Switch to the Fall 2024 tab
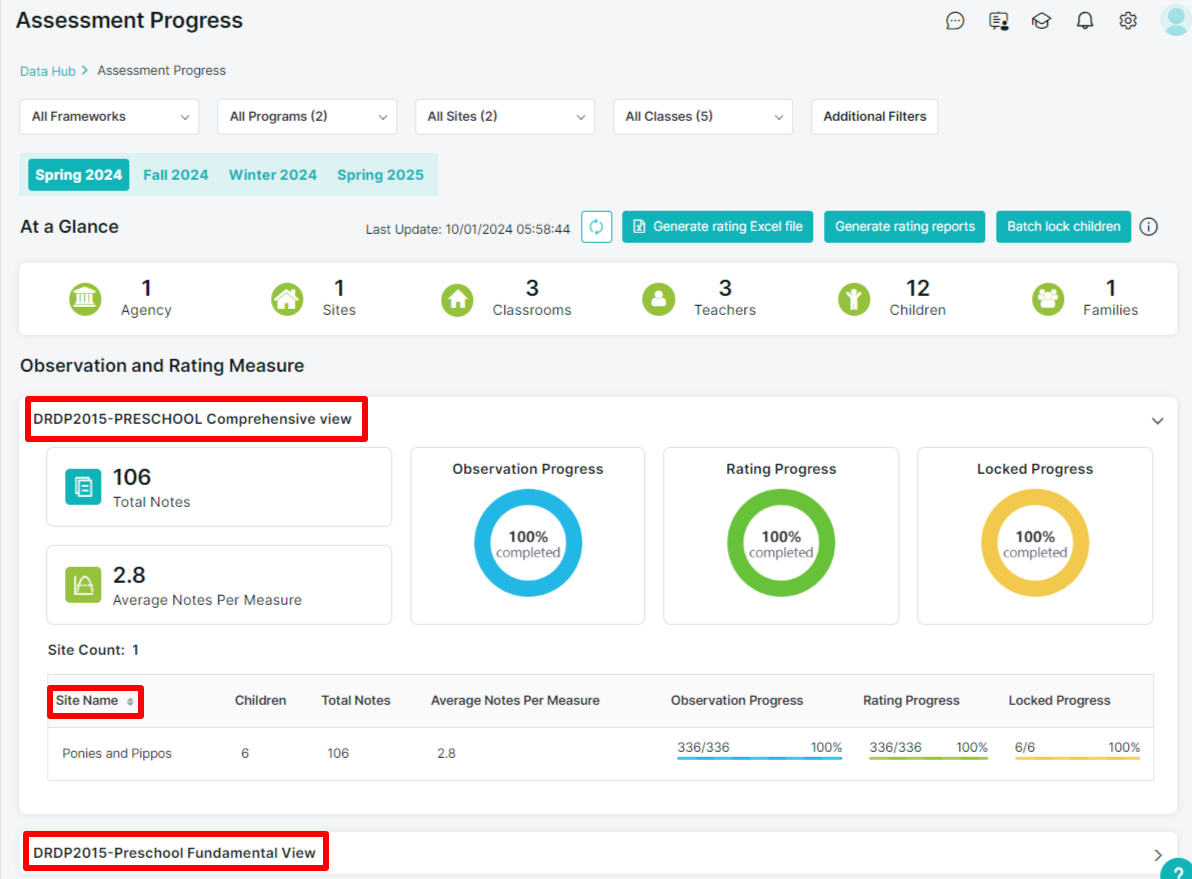 (x=176, y=175)
